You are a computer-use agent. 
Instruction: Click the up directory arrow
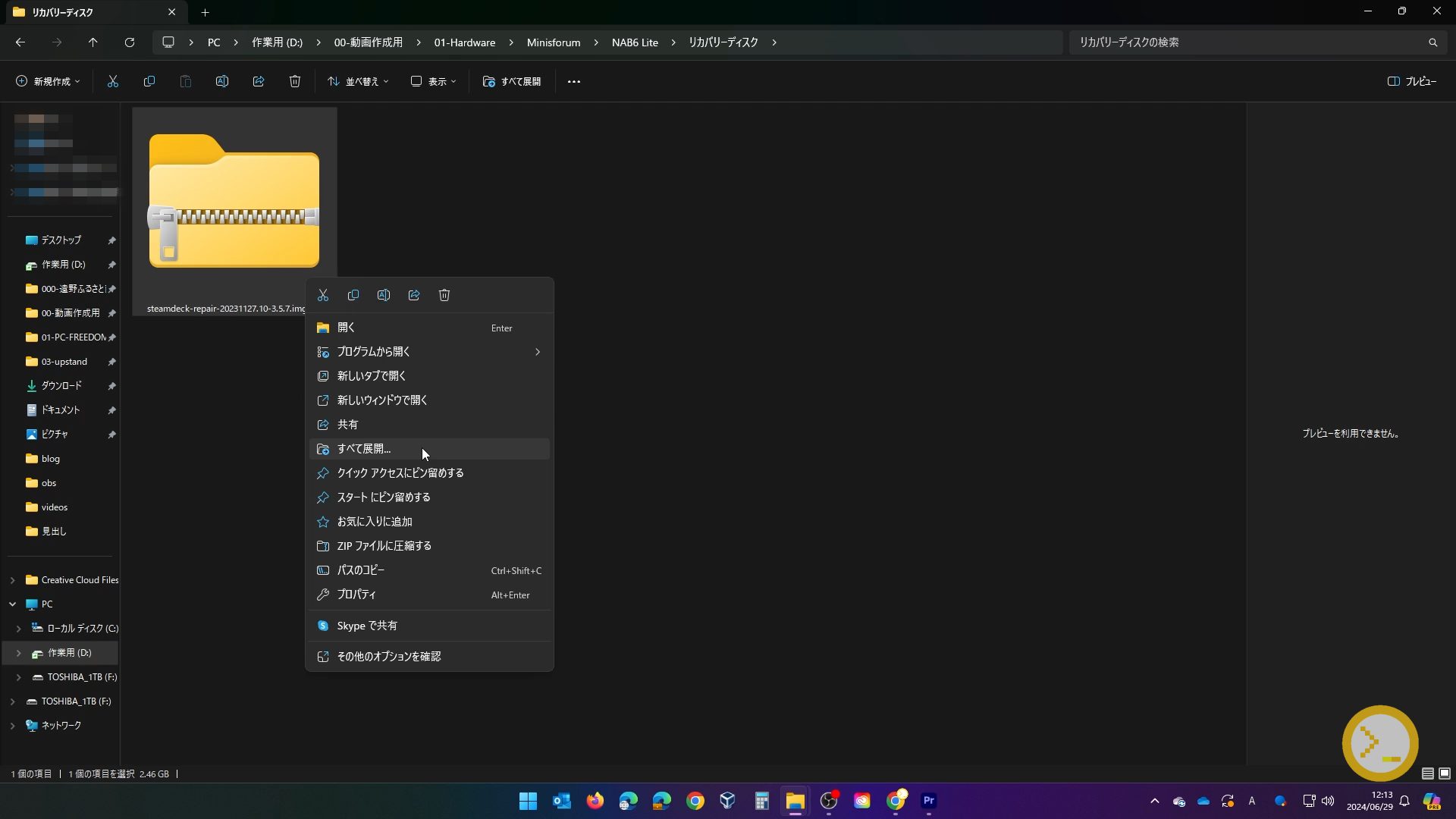click(93, 42)
